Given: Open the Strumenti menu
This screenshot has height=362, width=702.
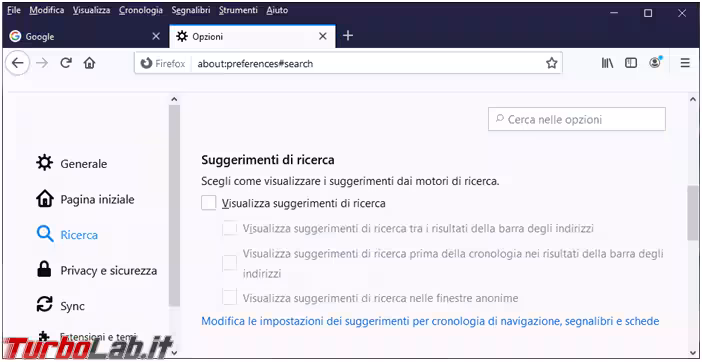Looking at the screenshot, I should click(x=238, y=10).
